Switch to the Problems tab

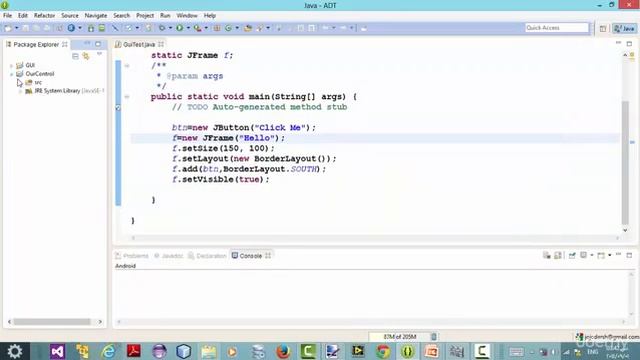click(x=132, y=256)
